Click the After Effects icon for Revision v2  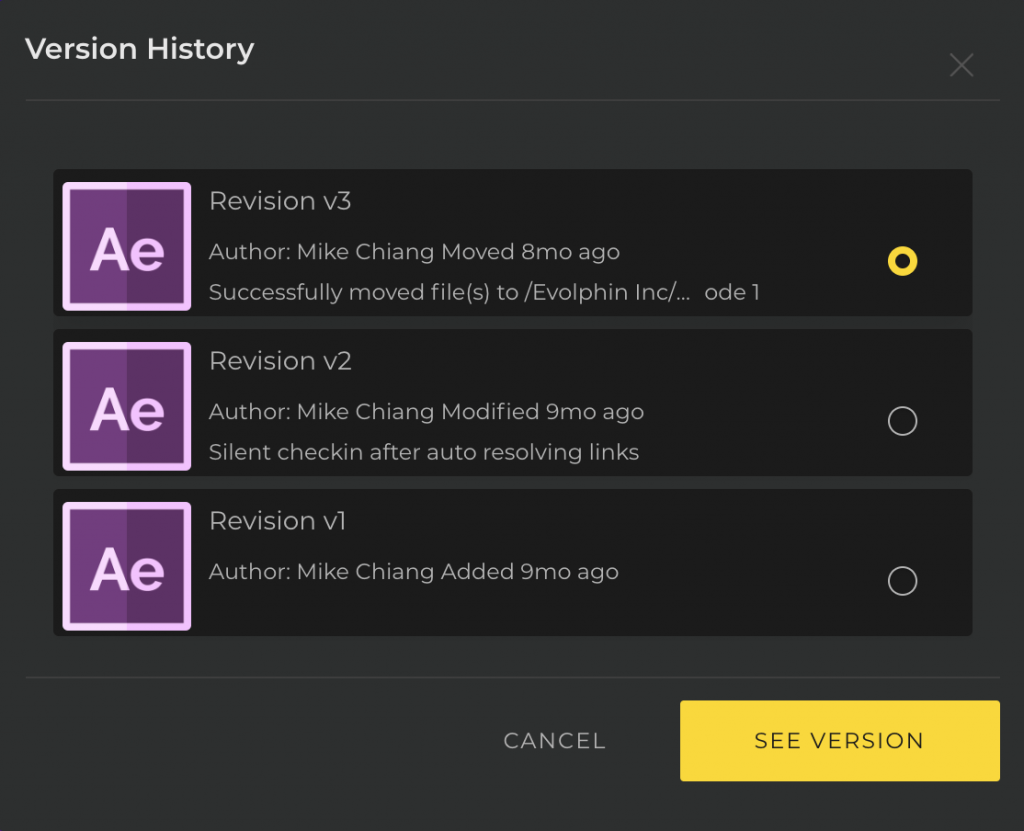(x=127, y=406)
